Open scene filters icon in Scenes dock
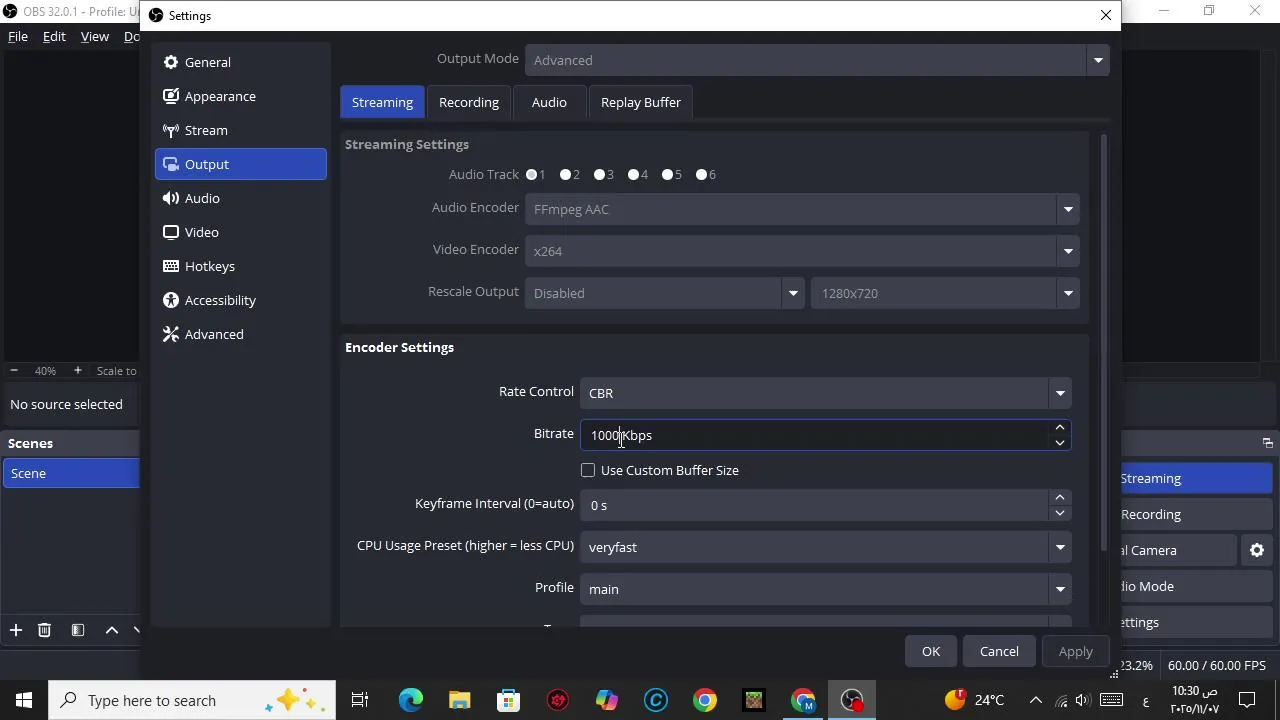1280x720 pixels. tap(77, 630)
